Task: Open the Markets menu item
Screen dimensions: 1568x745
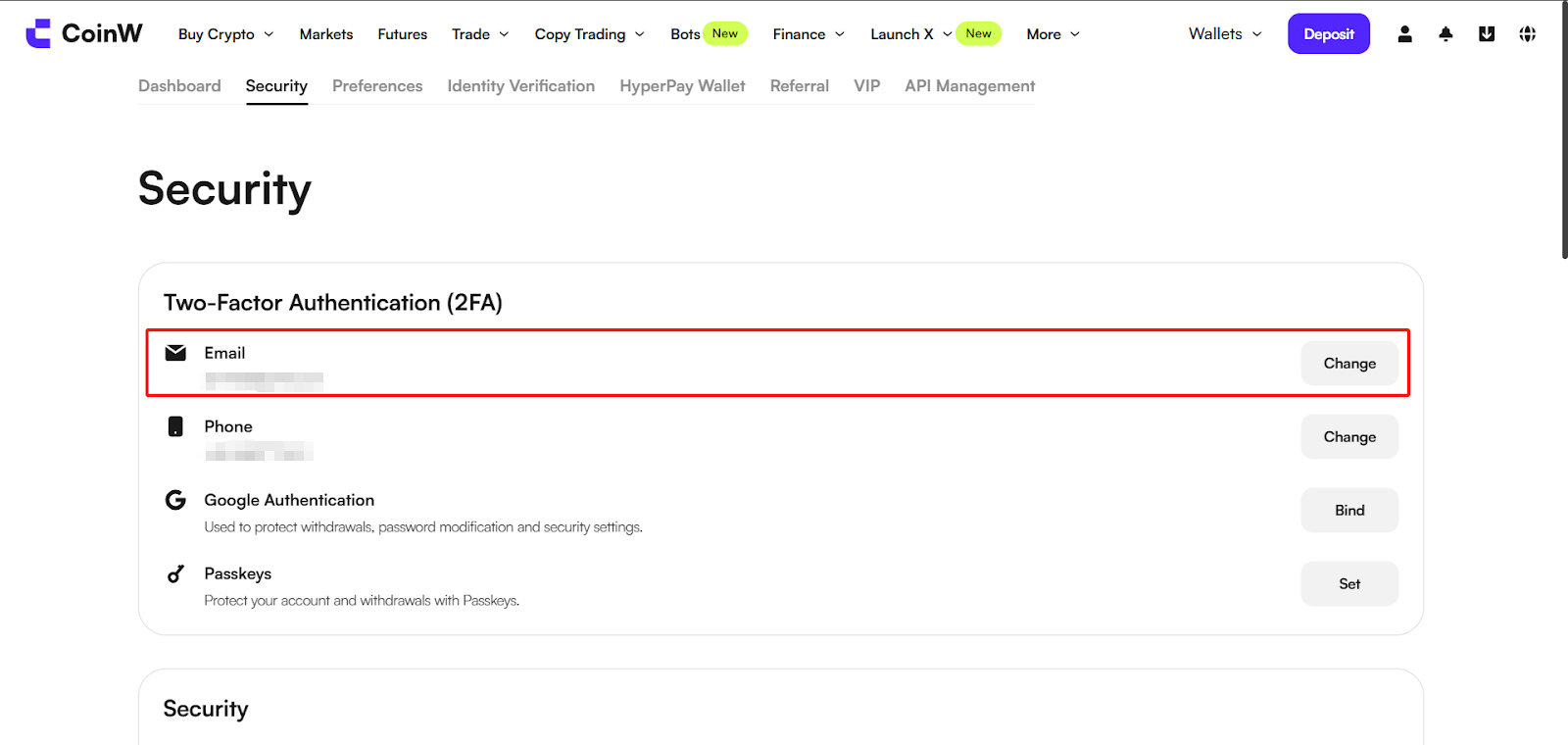Action: click(x=326, y=34)
